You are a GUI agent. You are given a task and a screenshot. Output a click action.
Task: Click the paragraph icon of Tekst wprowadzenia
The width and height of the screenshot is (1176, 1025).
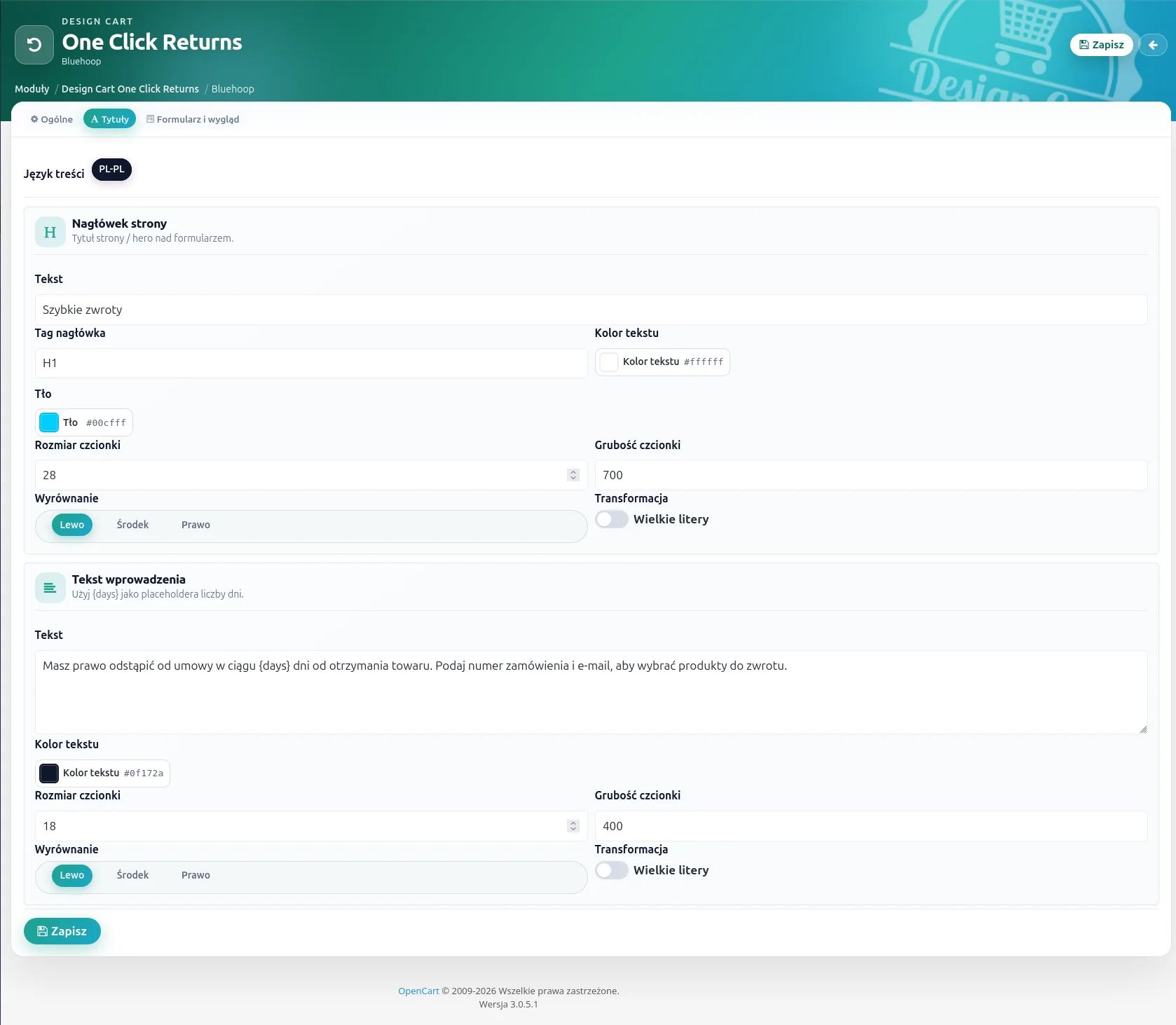pos(50,588)
